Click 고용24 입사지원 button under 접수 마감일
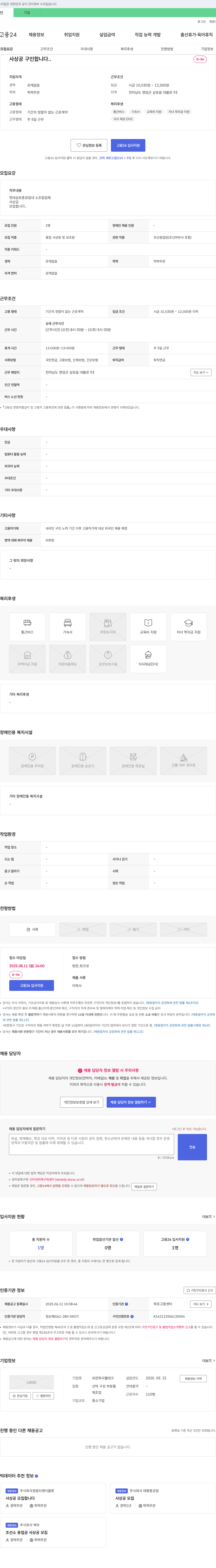The image size is (216, 1568). tap(32, 985)
